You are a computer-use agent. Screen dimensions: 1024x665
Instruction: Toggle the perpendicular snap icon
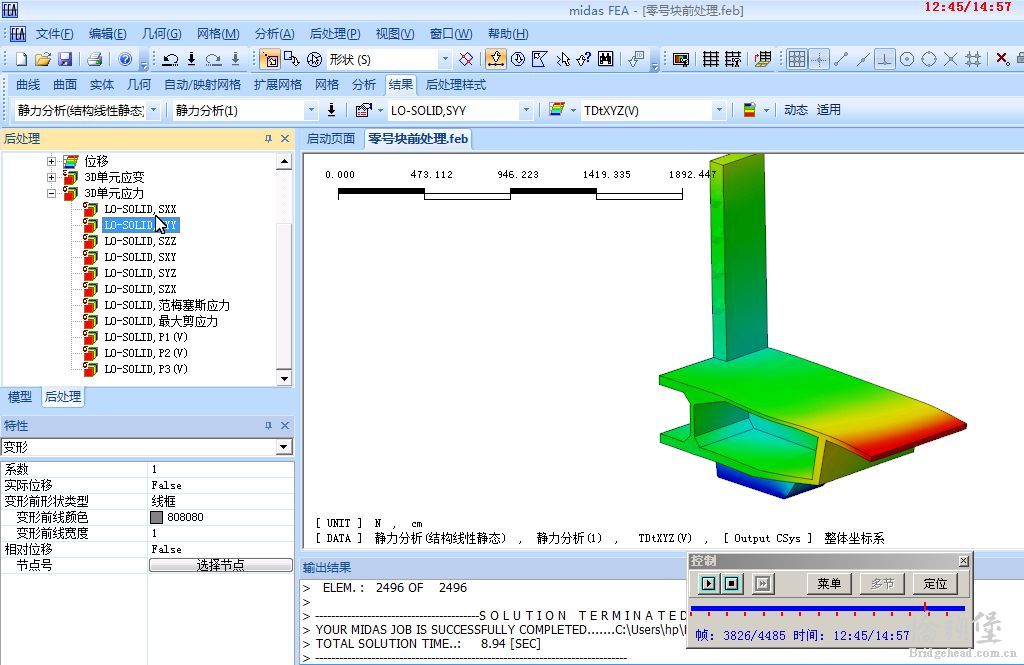point(885,59)
